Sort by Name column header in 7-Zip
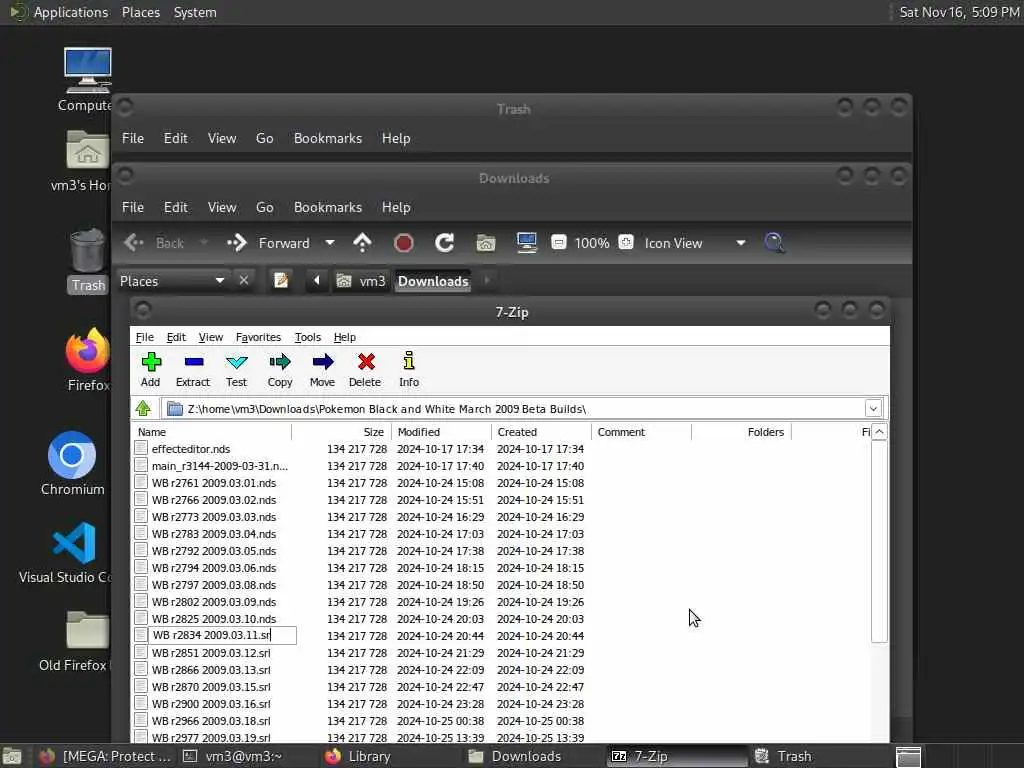 point(212,432)
